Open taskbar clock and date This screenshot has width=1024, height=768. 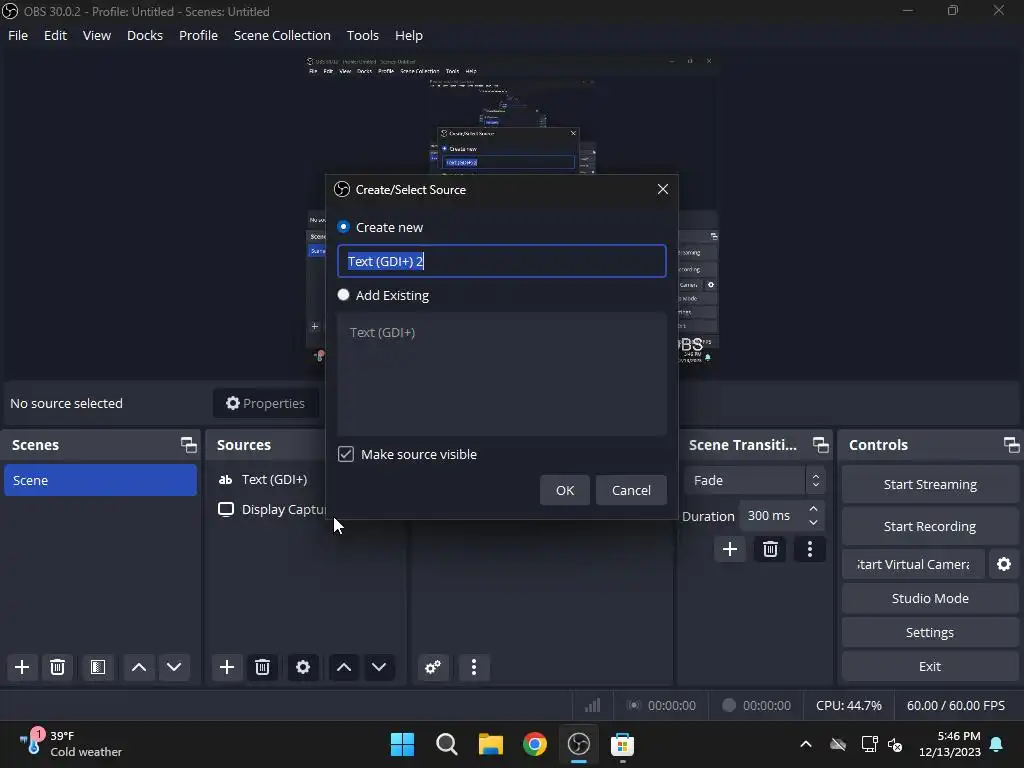point(950,744)
